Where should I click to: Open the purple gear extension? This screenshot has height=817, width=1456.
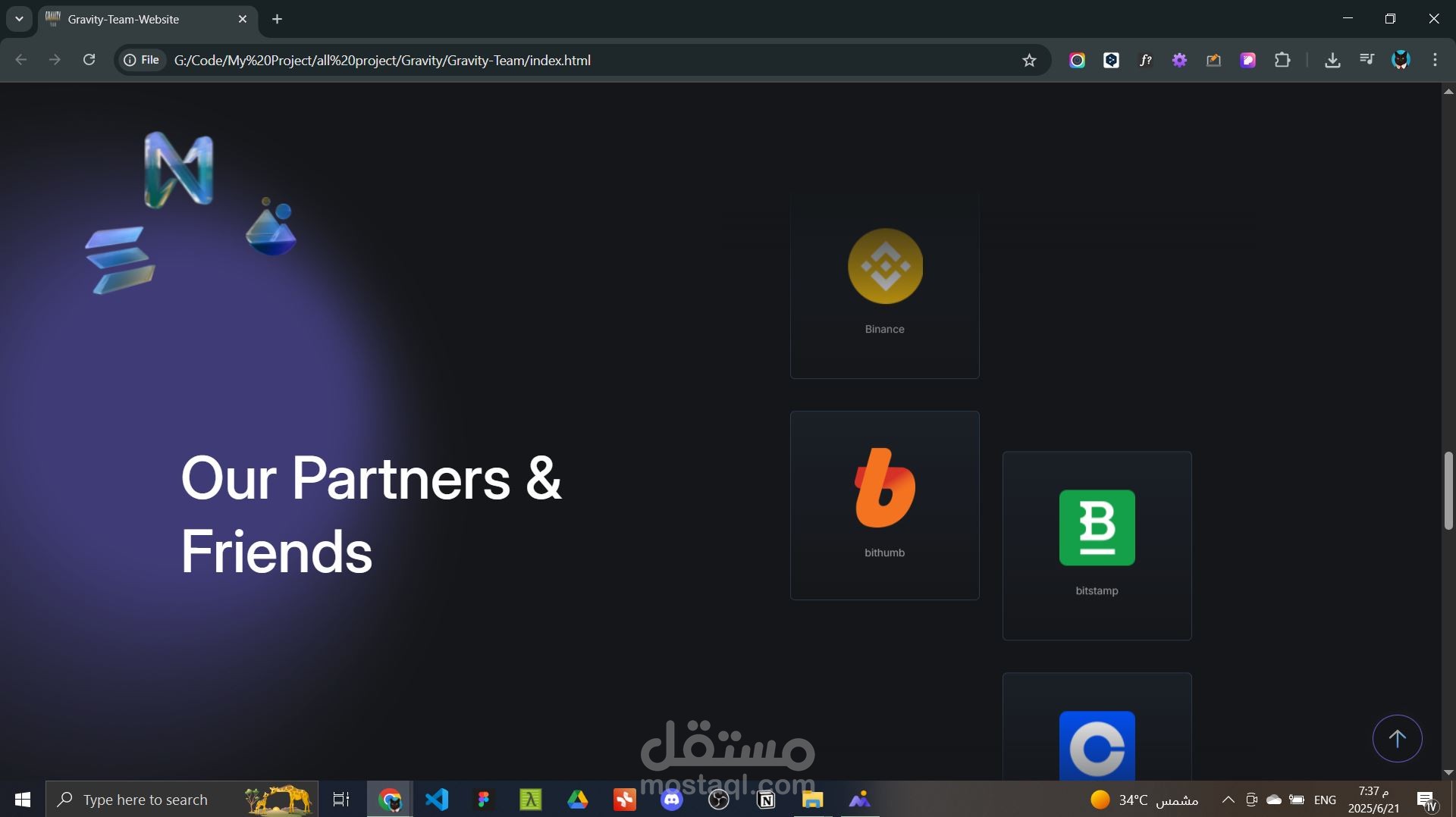[1179, 61]
